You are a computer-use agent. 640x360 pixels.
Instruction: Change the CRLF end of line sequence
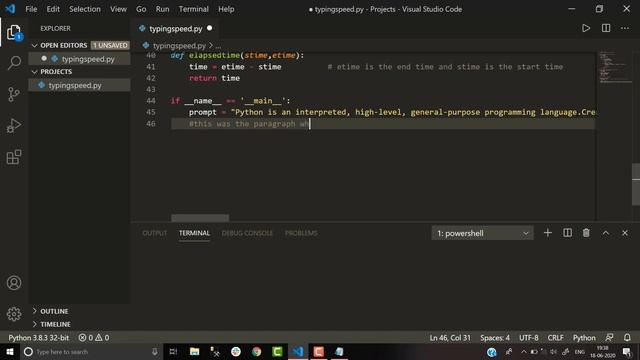(x=556, y=338)
